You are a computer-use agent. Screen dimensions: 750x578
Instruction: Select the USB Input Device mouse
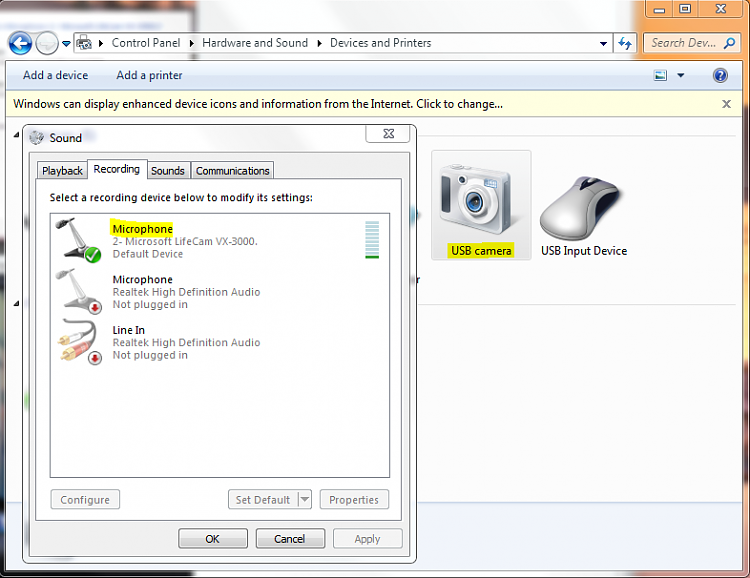tap(584, 215)
